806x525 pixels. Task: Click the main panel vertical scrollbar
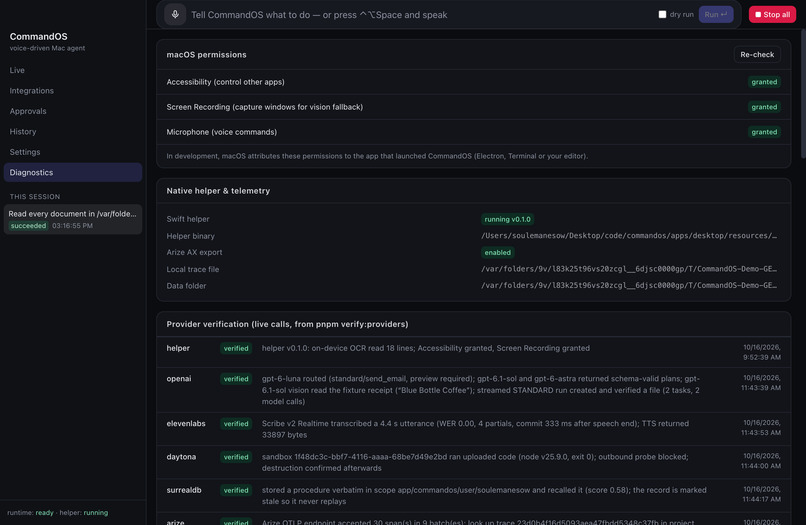pos(803,93)
